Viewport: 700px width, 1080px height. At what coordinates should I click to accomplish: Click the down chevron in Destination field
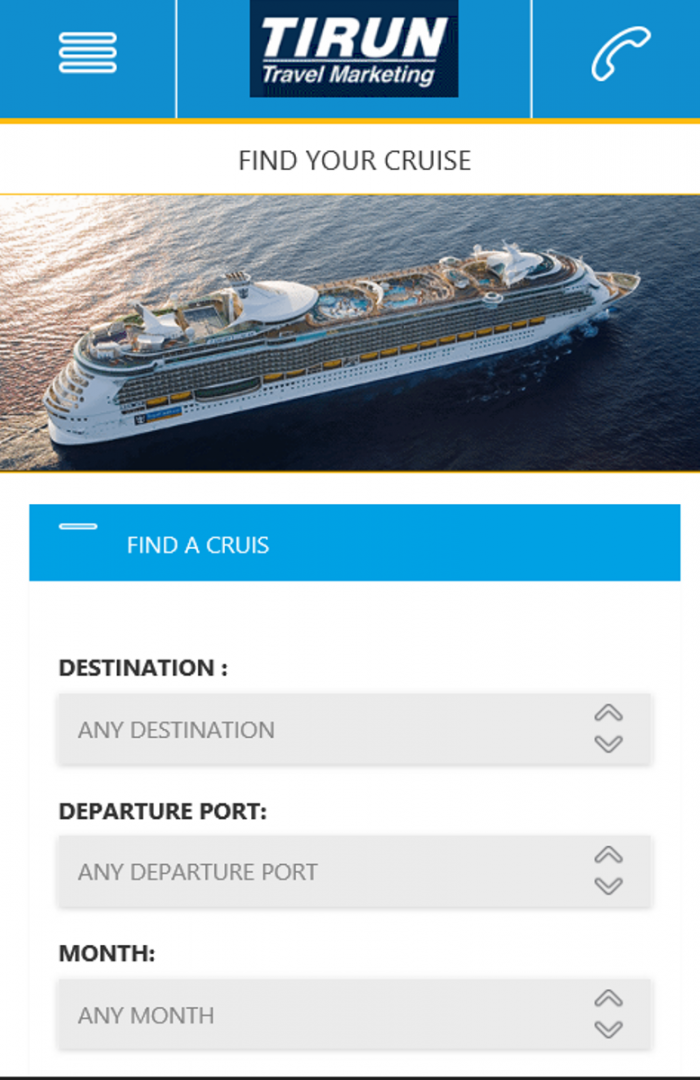click(x=608, y=744)
